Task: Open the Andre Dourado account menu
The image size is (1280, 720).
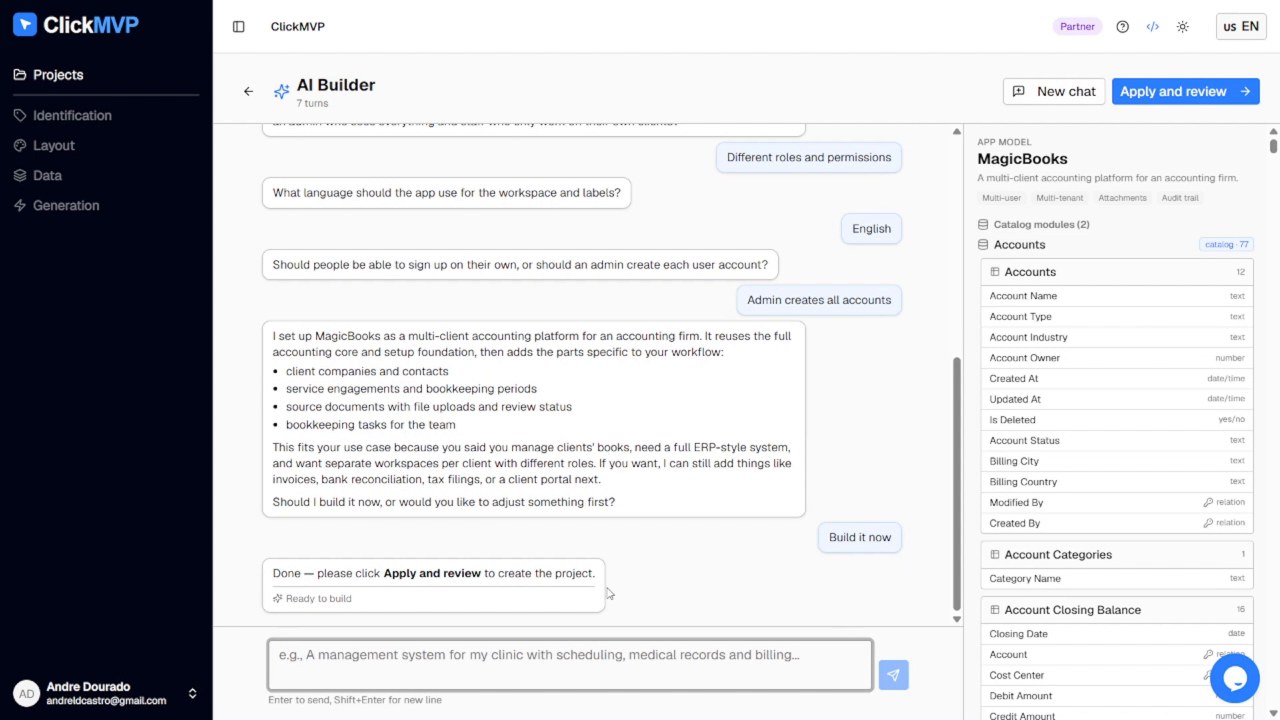Action: [x=106, y=693]
